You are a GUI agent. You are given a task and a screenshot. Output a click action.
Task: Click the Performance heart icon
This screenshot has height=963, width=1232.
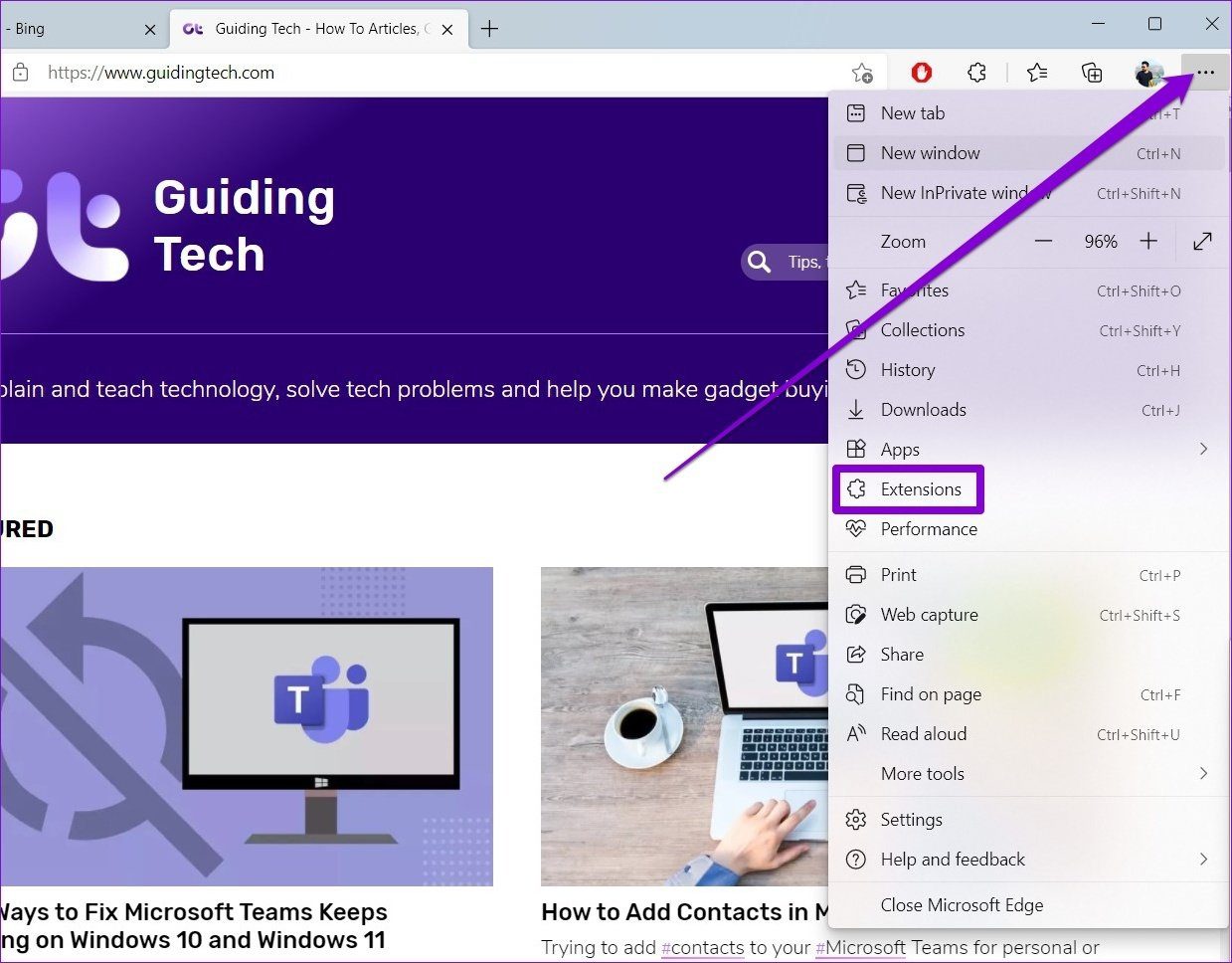[x=856, y=529]
